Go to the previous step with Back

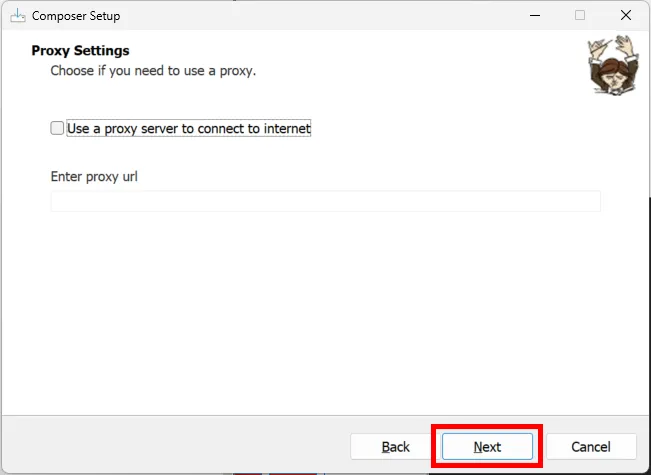[x=395, y=446]
